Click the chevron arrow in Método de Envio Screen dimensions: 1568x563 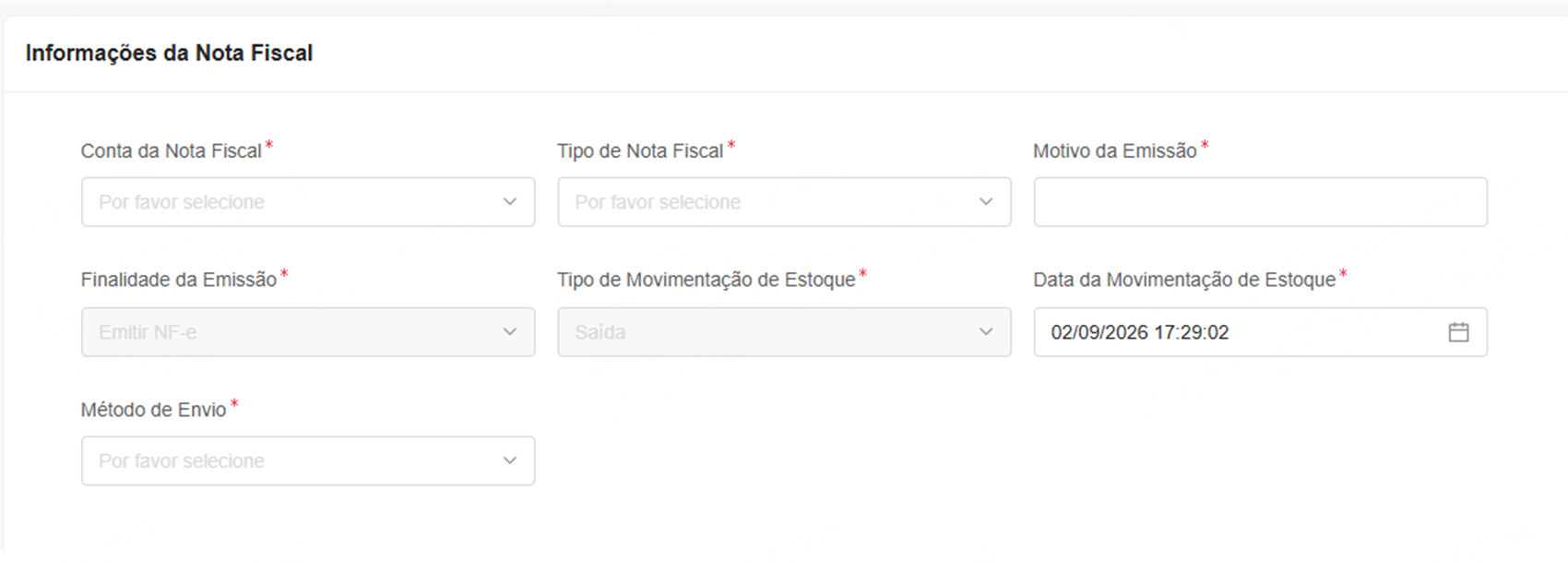pos(510,461)
